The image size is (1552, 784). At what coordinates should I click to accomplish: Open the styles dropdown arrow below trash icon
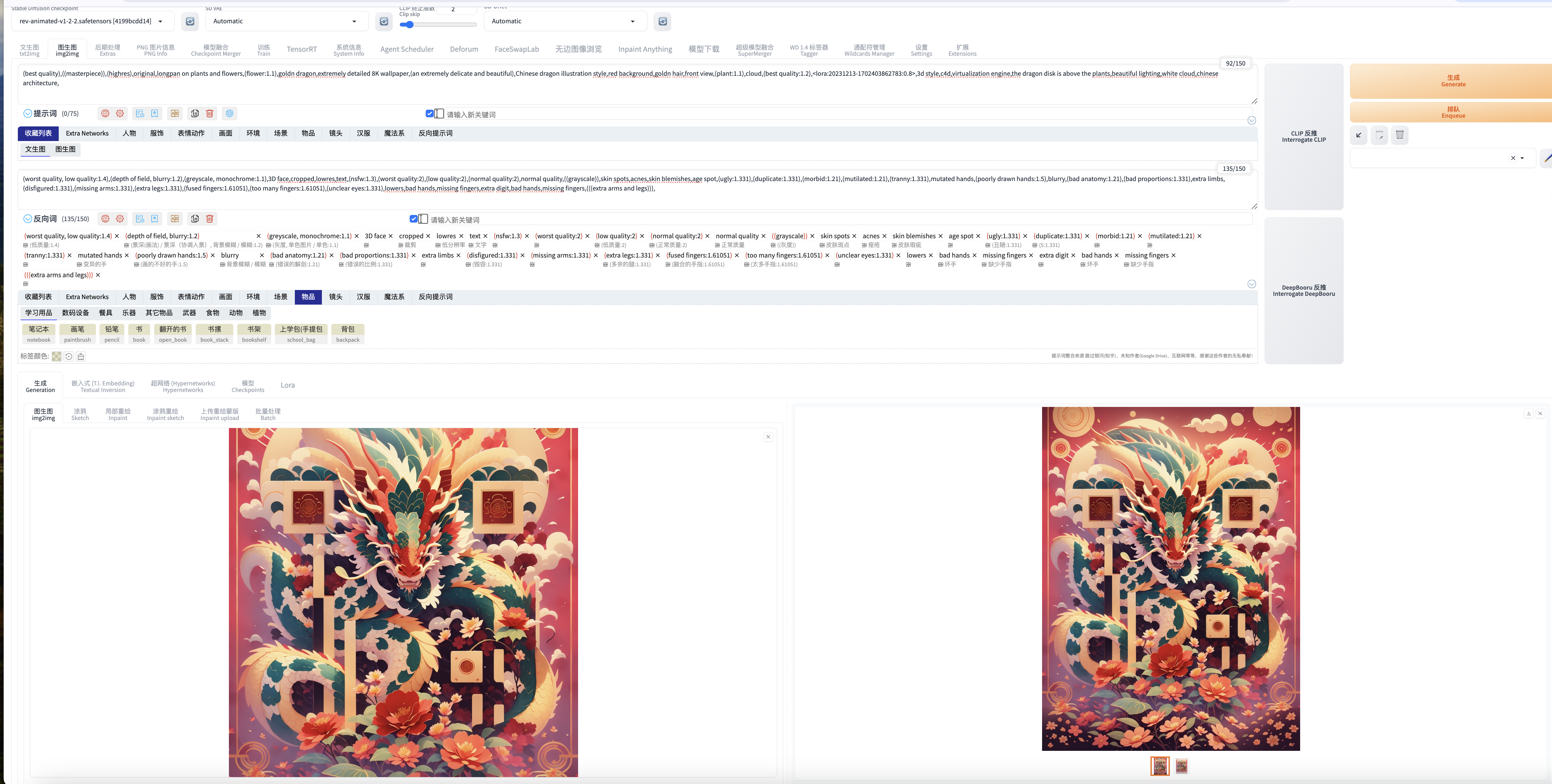coord(1522,158)
